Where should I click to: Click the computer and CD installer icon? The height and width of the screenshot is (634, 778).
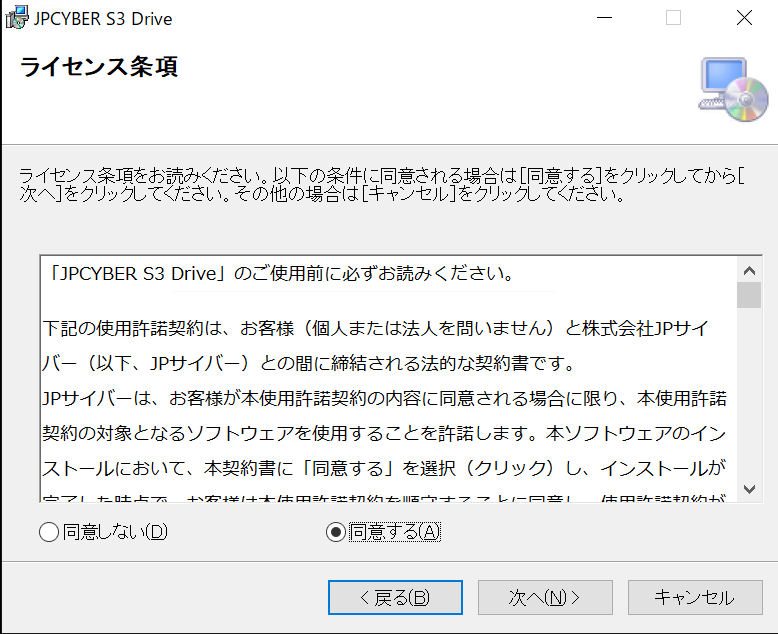pos(733,90)
